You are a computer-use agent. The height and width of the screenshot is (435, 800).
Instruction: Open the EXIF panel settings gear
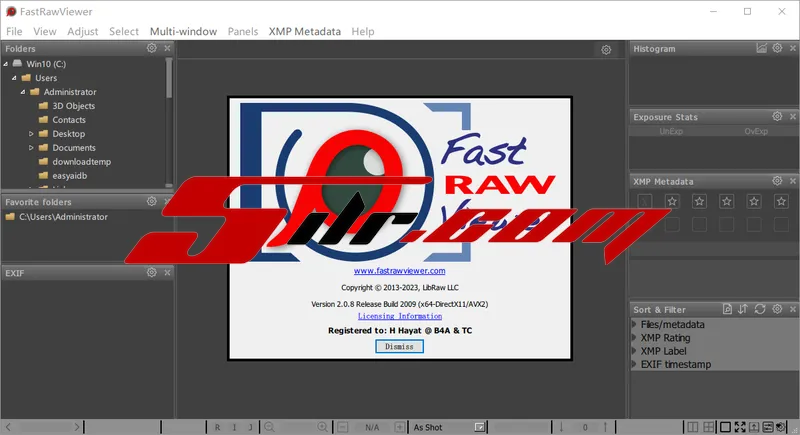[152, 272]
